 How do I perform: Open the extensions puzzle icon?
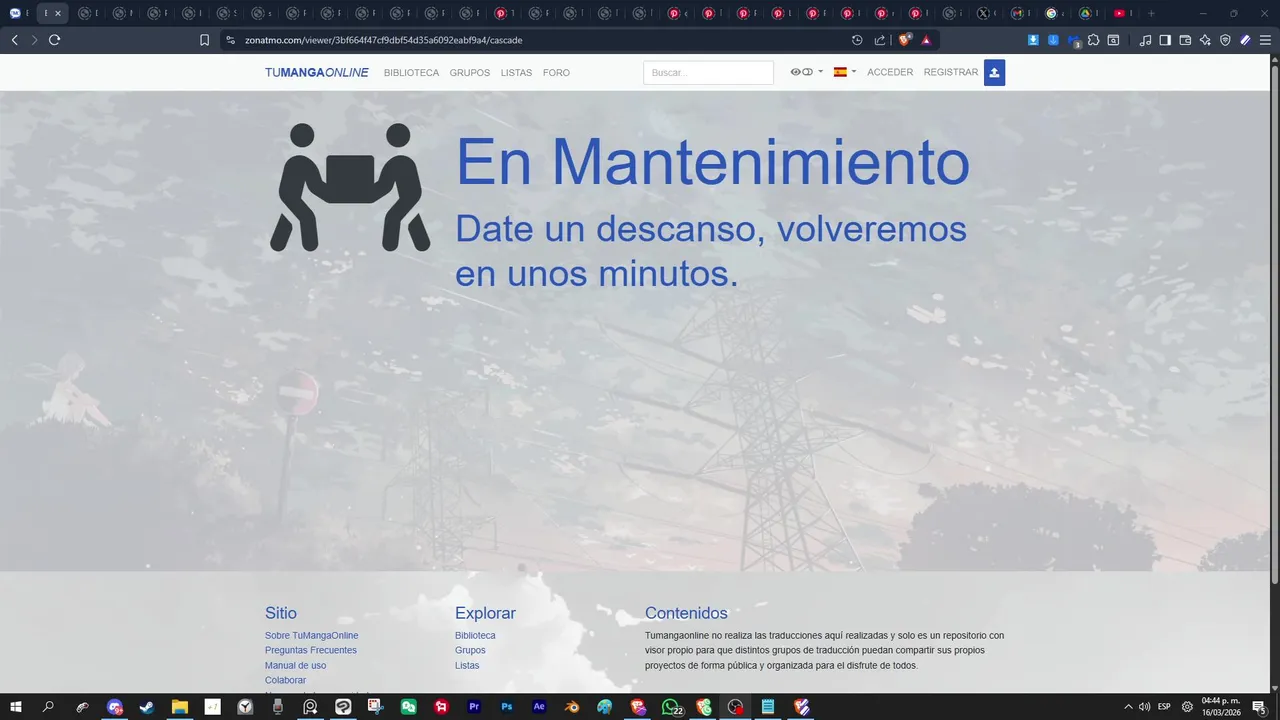click(1094, 40)
